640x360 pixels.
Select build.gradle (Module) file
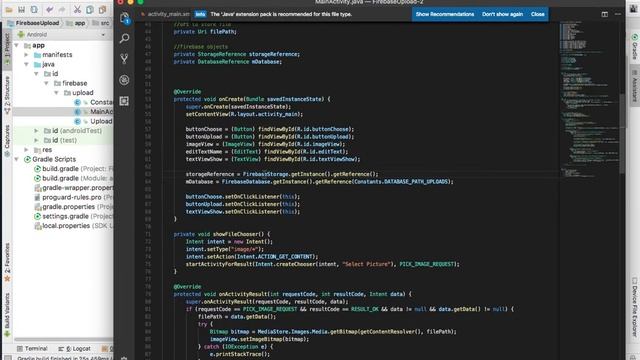coord(73,178)
